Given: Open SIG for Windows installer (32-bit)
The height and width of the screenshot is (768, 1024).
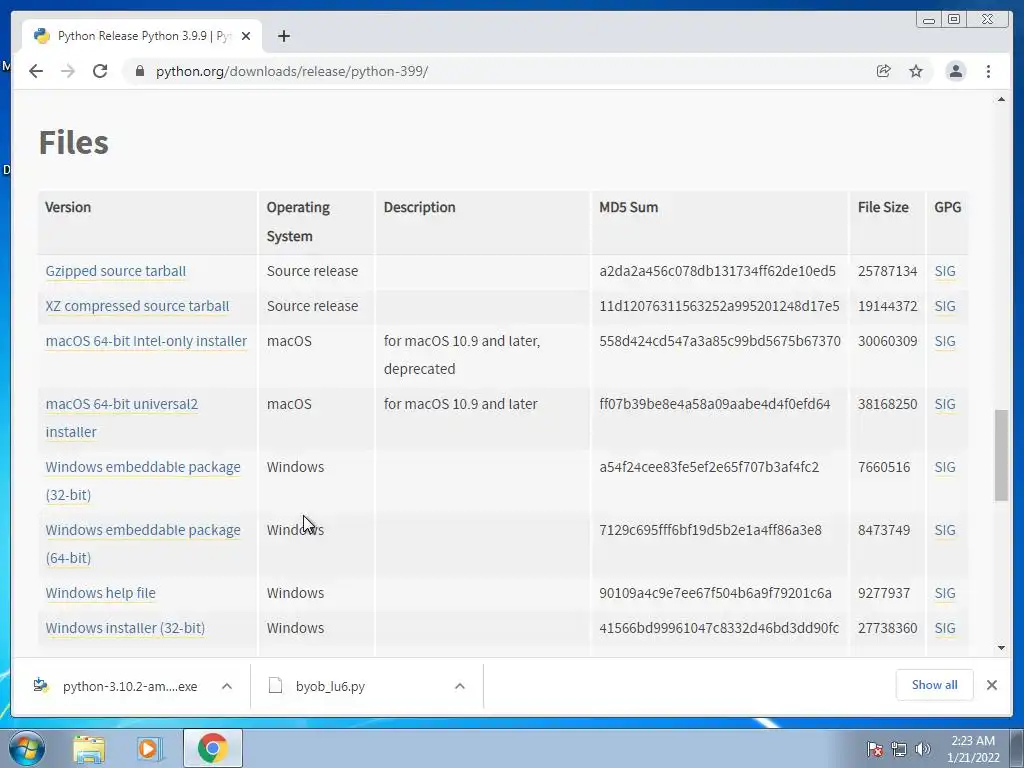Looking at the screenshot, I should tap(945, 628).
